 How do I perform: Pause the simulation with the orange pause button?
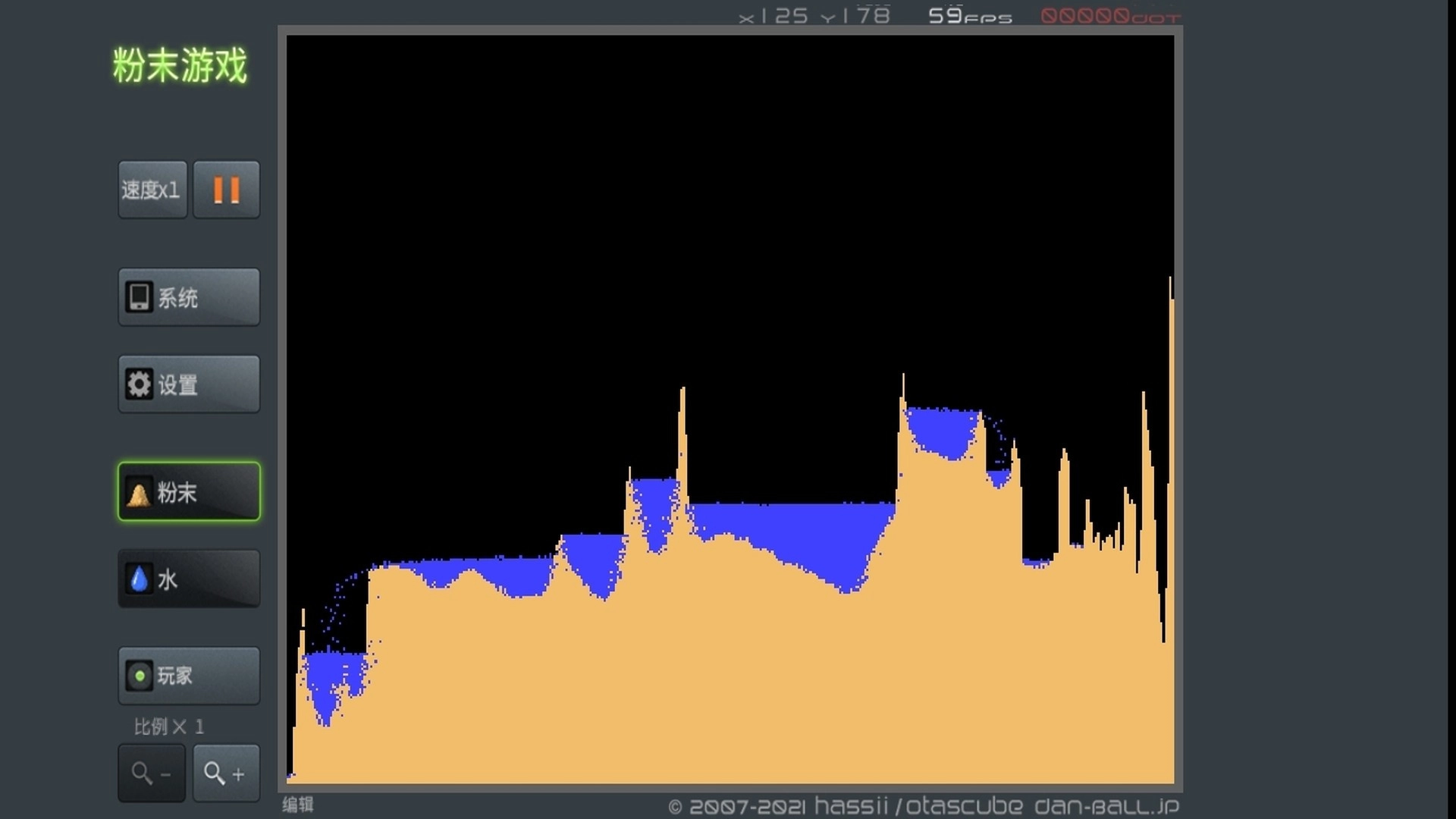point(226,190)
